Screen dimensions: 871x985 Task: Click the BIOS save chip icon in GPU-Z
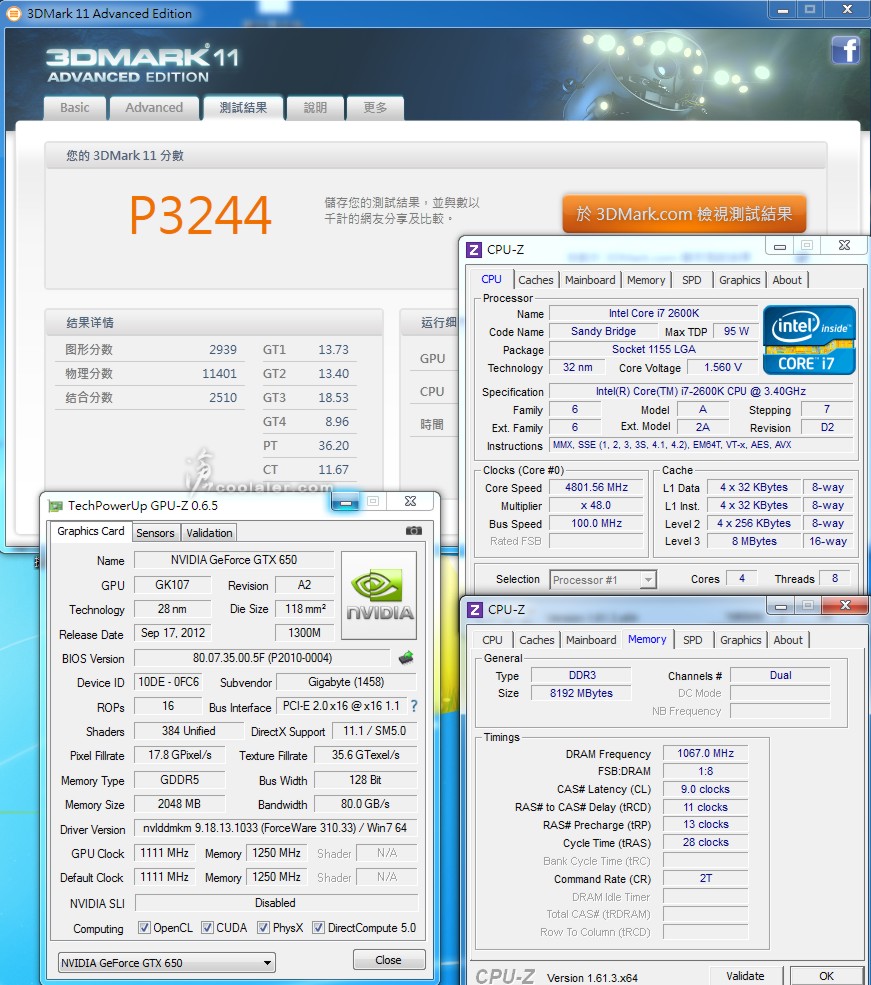[406, 658]
